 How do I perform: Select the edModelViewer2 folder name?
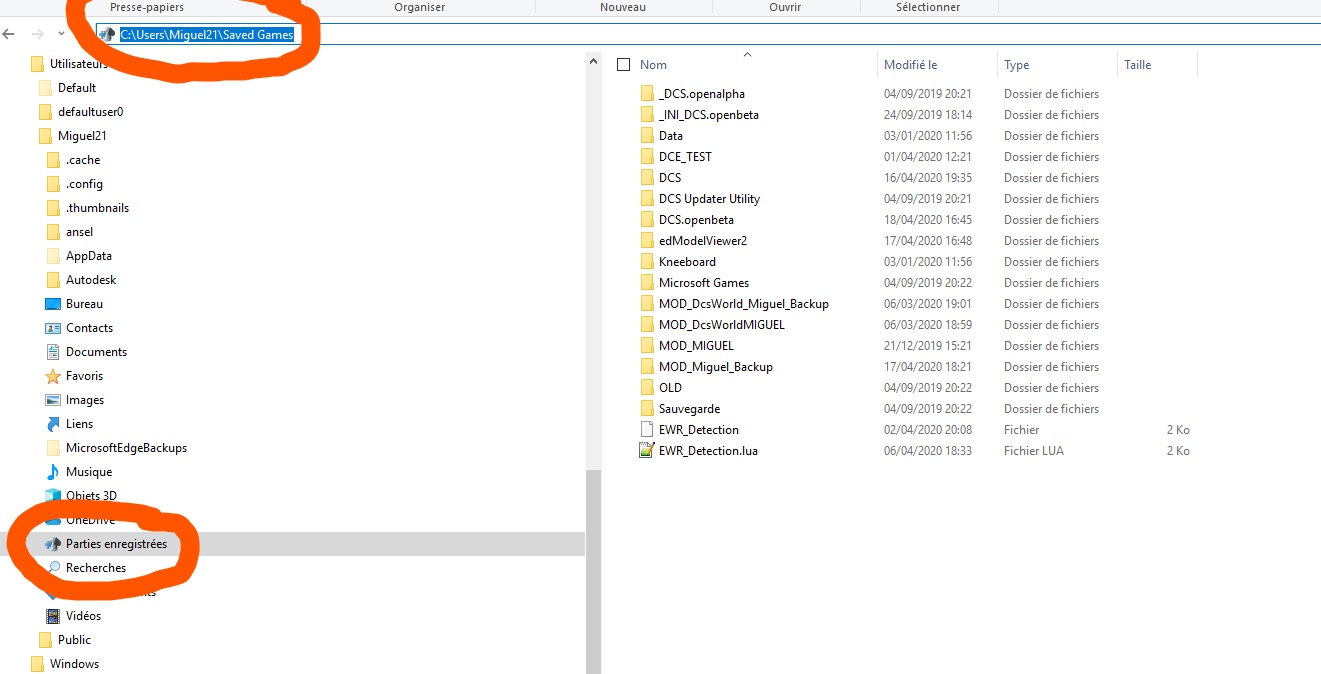point(703,241)
